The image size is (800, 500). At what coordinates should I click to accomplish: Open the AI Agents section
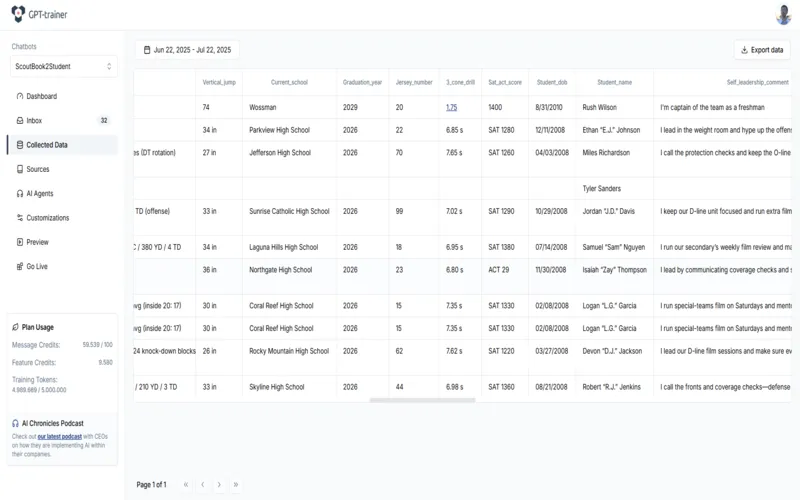coord(62,193)
